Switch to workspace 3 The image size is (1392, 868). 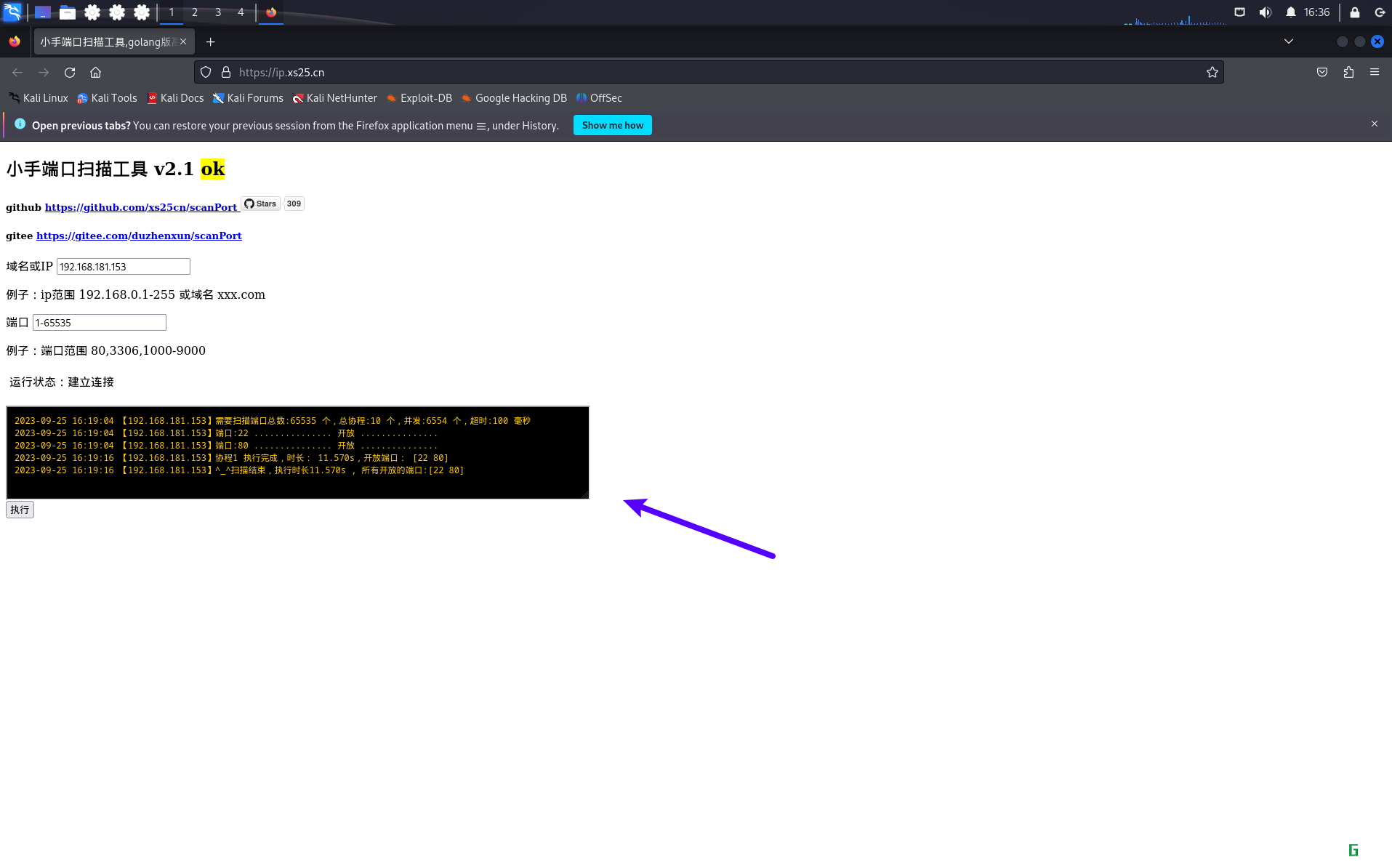coord(218,12)
